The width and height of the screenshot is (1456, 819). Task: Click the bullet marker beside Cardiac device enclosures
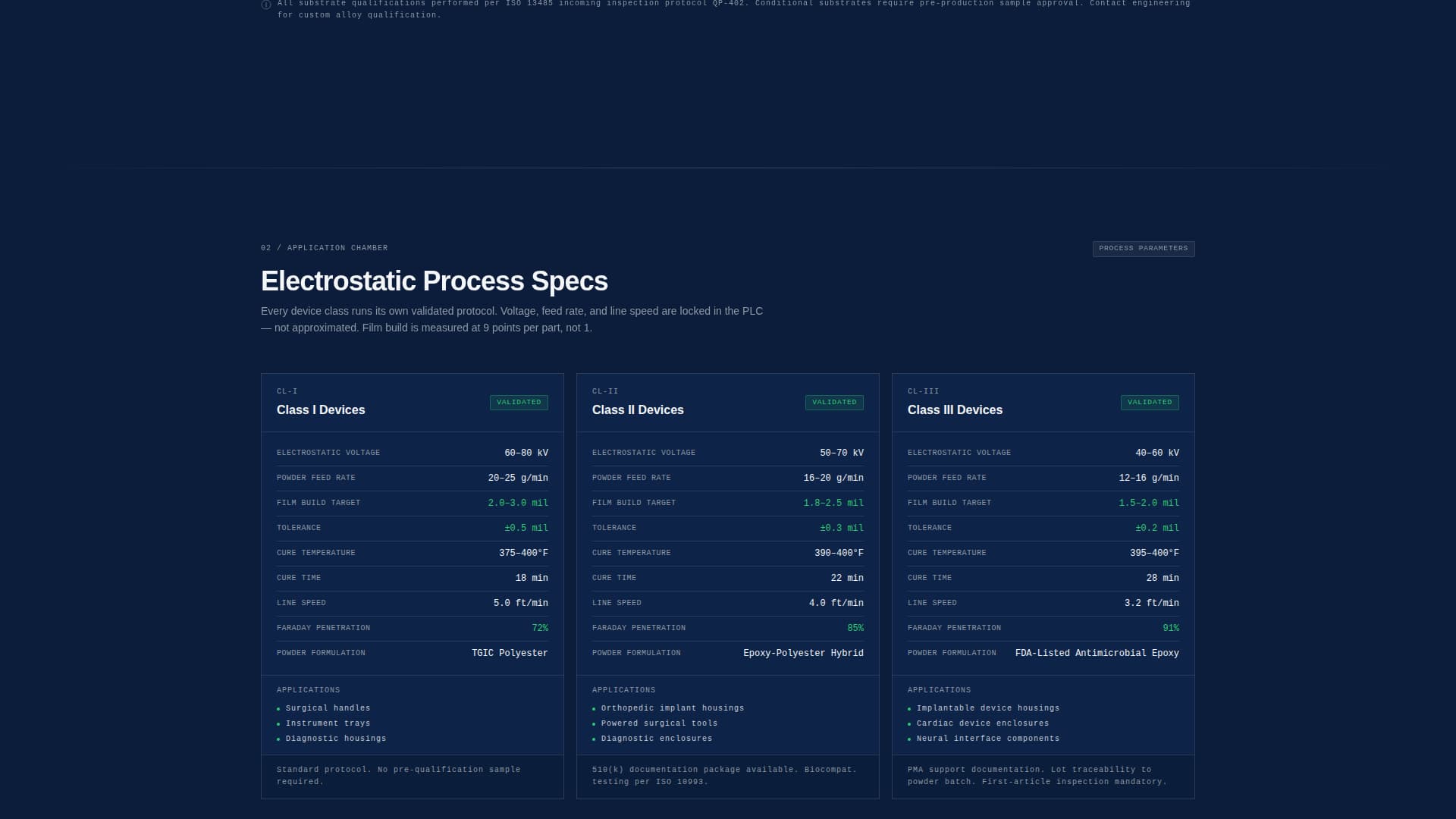(910, 723)
